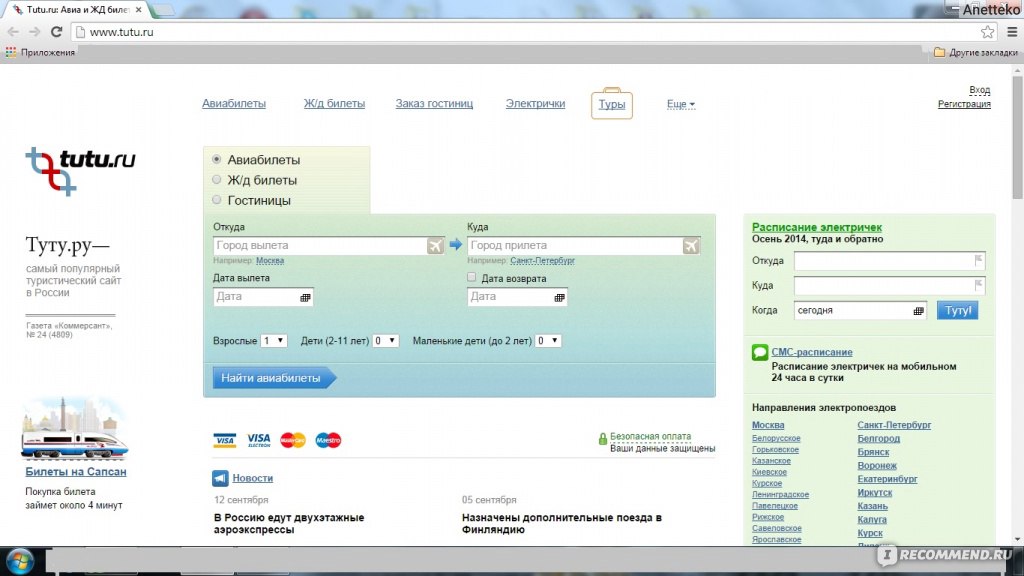This screenshot has height=576, width=1024.
Task: Click Новости link
Action: click(x=253, y=478)
